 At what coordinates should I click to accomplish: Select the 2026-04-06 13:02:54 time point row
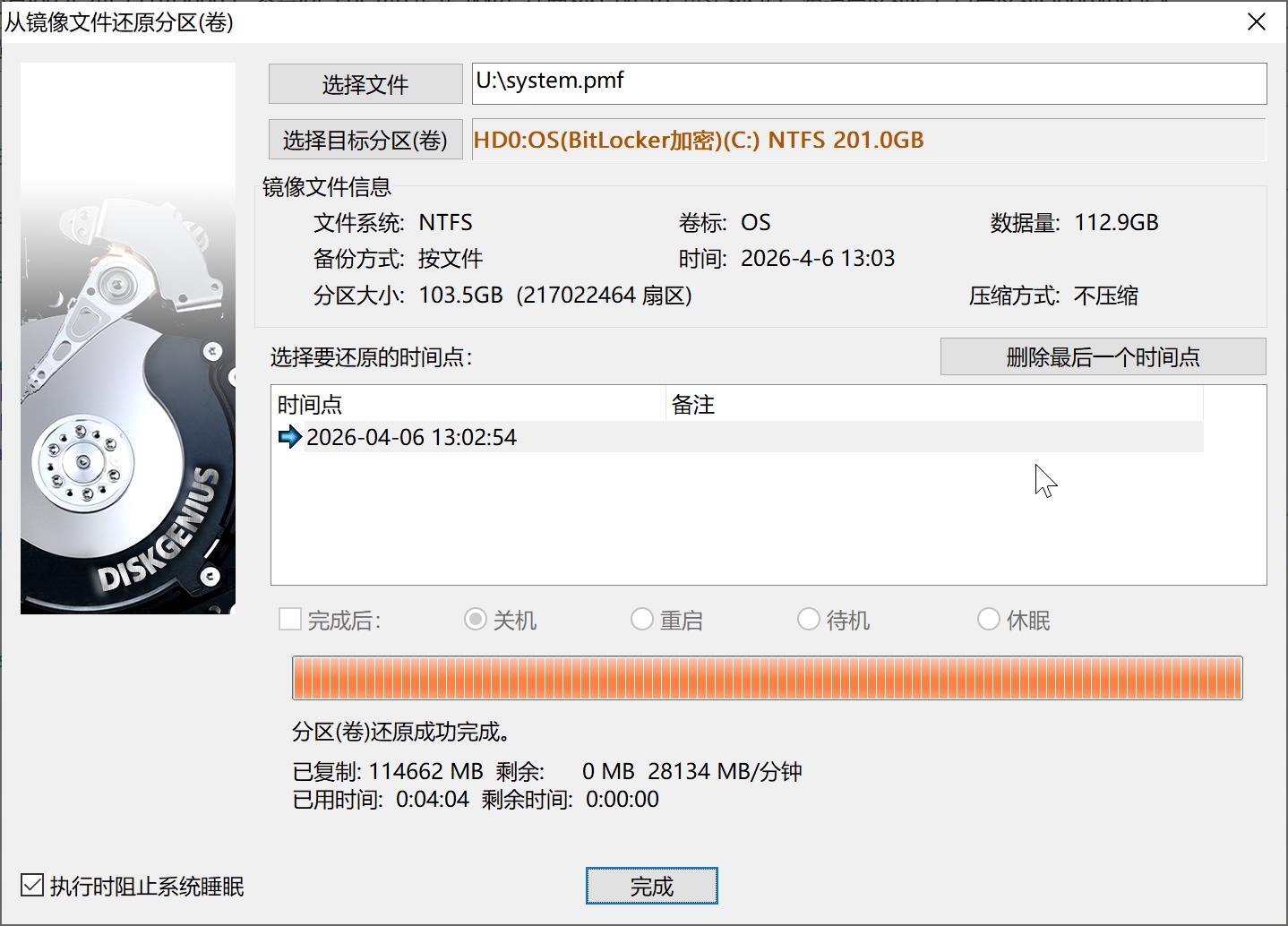click(411, 437)
